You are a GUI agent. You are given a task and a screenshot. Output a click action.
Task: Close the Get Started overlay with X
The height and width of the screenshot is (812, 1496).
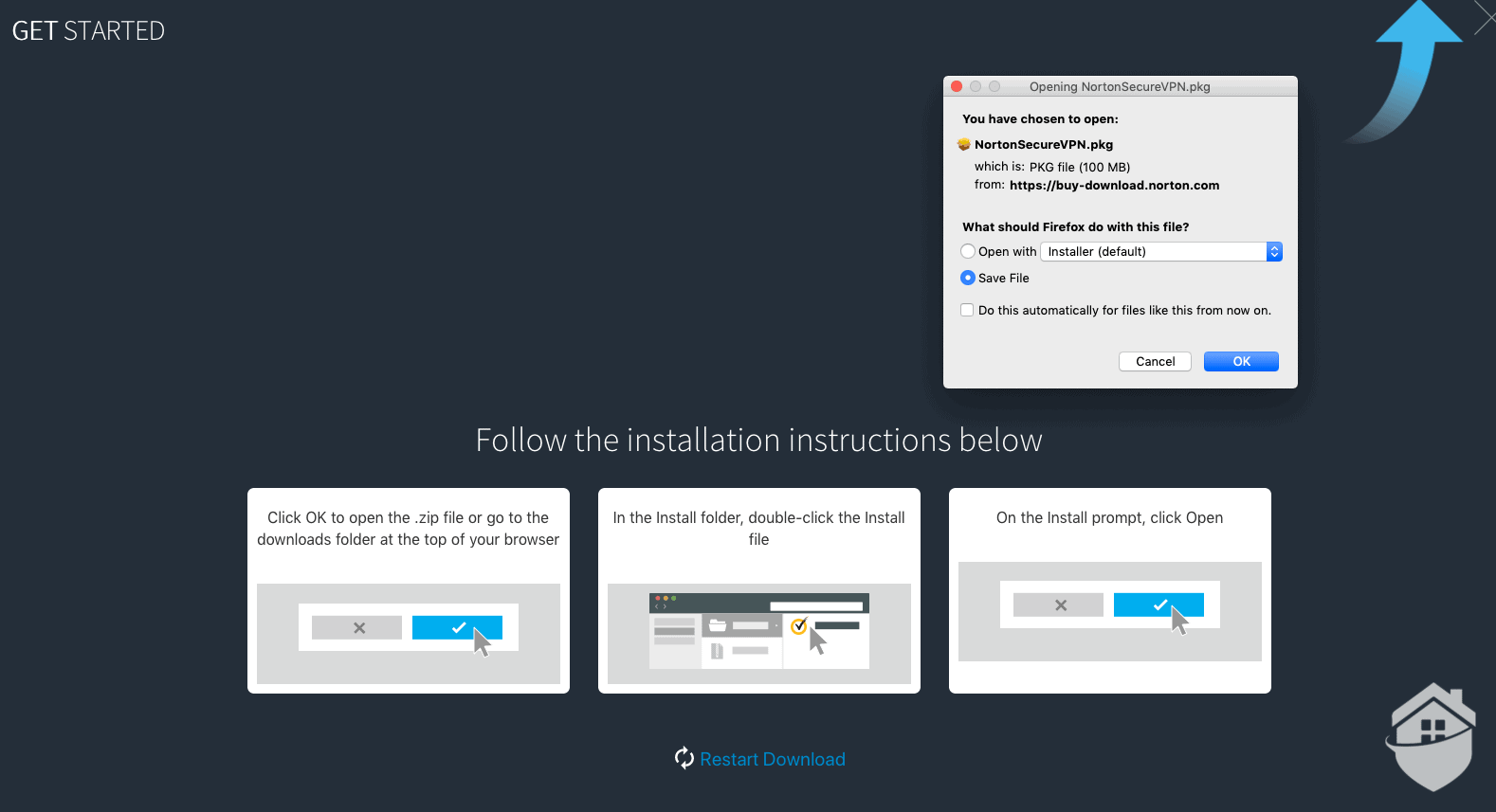point(1485,17)
